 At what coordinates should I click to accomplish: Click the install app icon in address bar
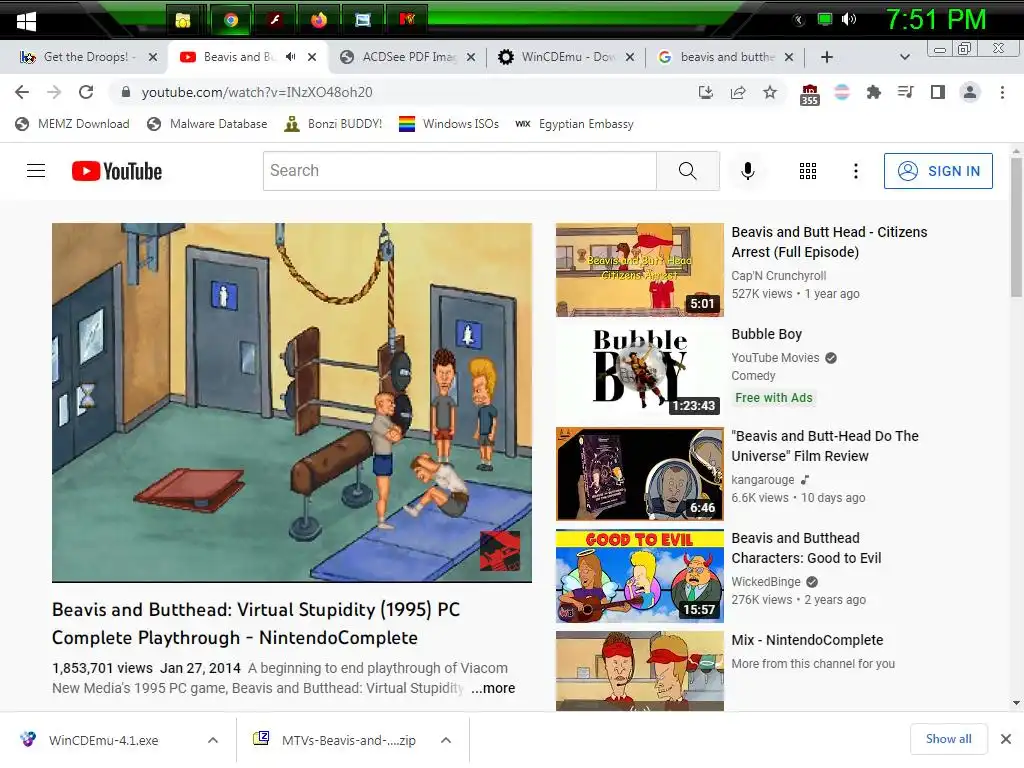click(x=706, y=93)
